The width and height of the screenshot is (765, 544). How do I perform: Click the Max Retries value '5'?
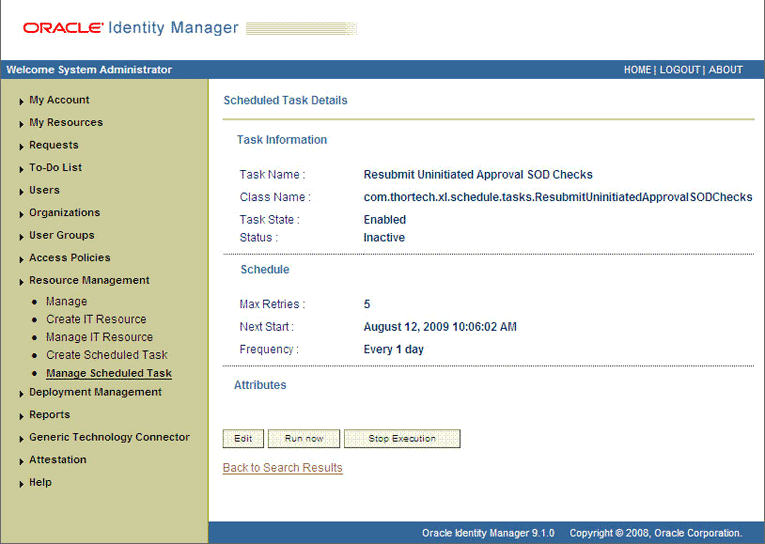point(367,304)
